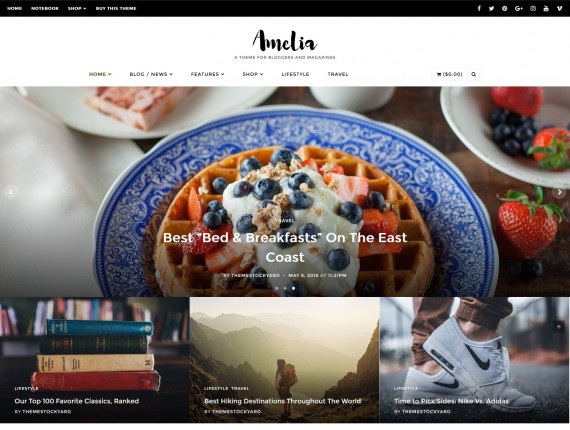Select the second slider pagination dot

pyautogui.click(x=285, y=288)
